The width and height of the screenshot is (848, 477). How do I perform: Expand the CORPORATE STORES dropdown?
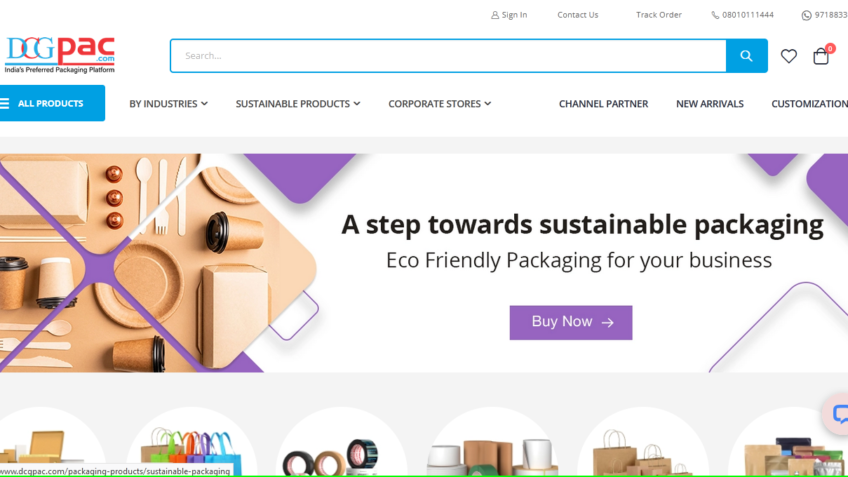tap(439, 104)
